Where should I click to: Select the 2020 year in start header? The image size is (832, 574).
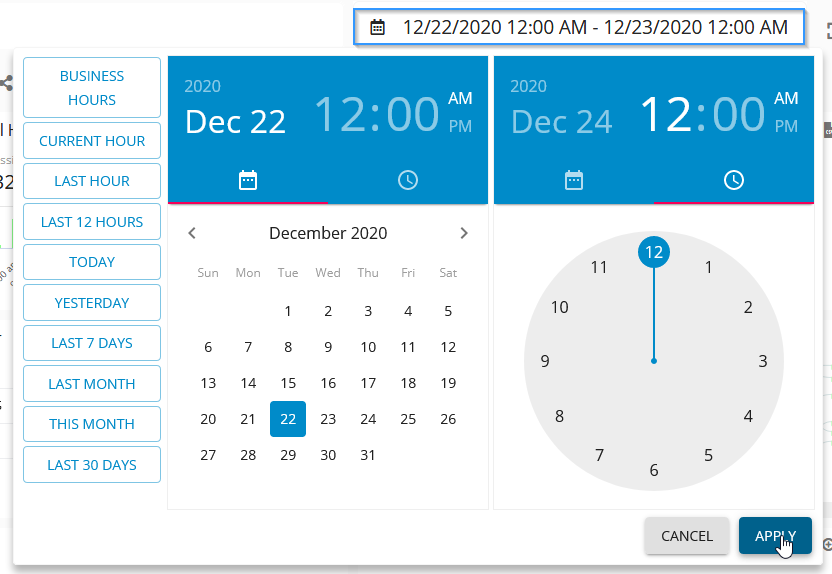tap(203, 86)
